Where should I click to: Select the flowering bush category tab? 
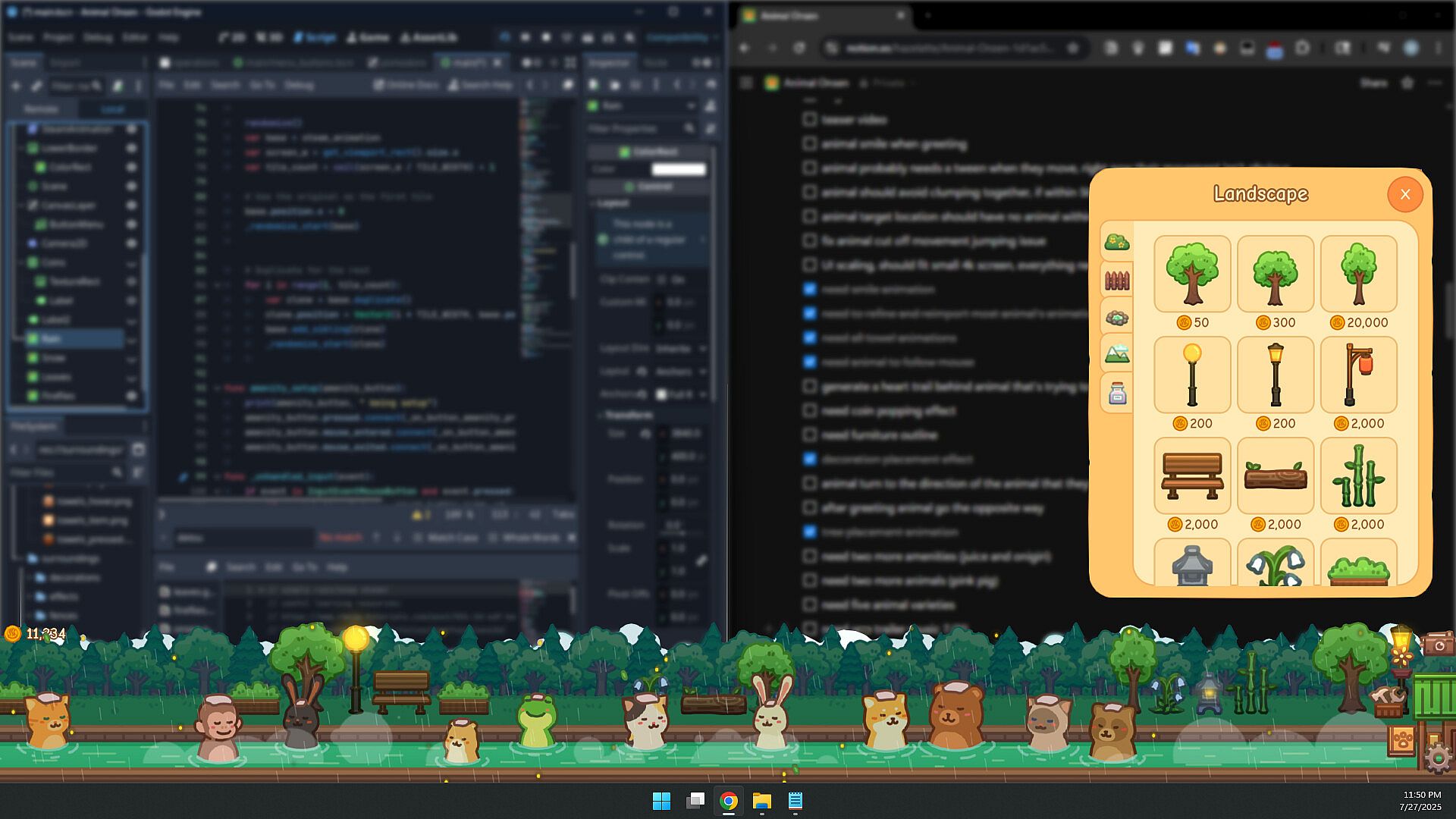[1116, 242]
